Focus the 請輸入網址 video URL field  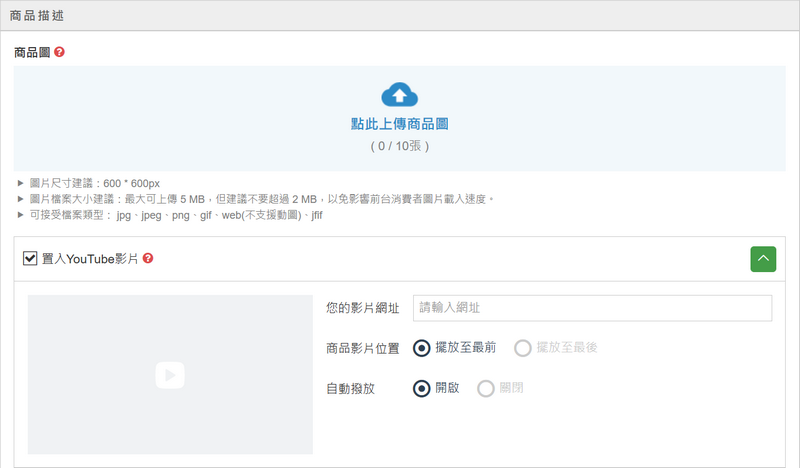point(592,308)
